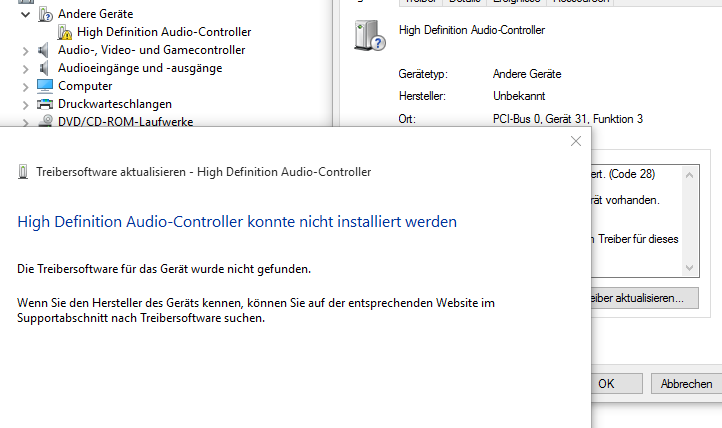Image resolution: width=722 pixels, height=428 pixels.
Task: Click the Druckwarteschlangen printer icon
Action: (45, 104)
